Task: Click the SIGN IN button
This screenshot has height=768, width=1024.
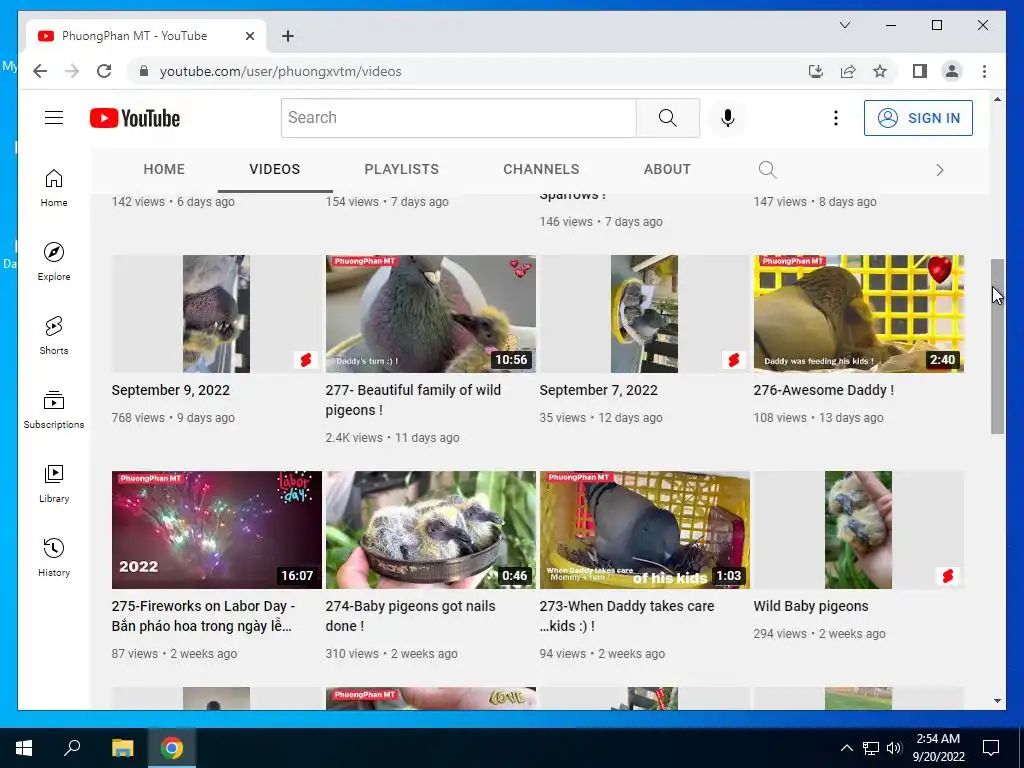Action: (918, 118)
